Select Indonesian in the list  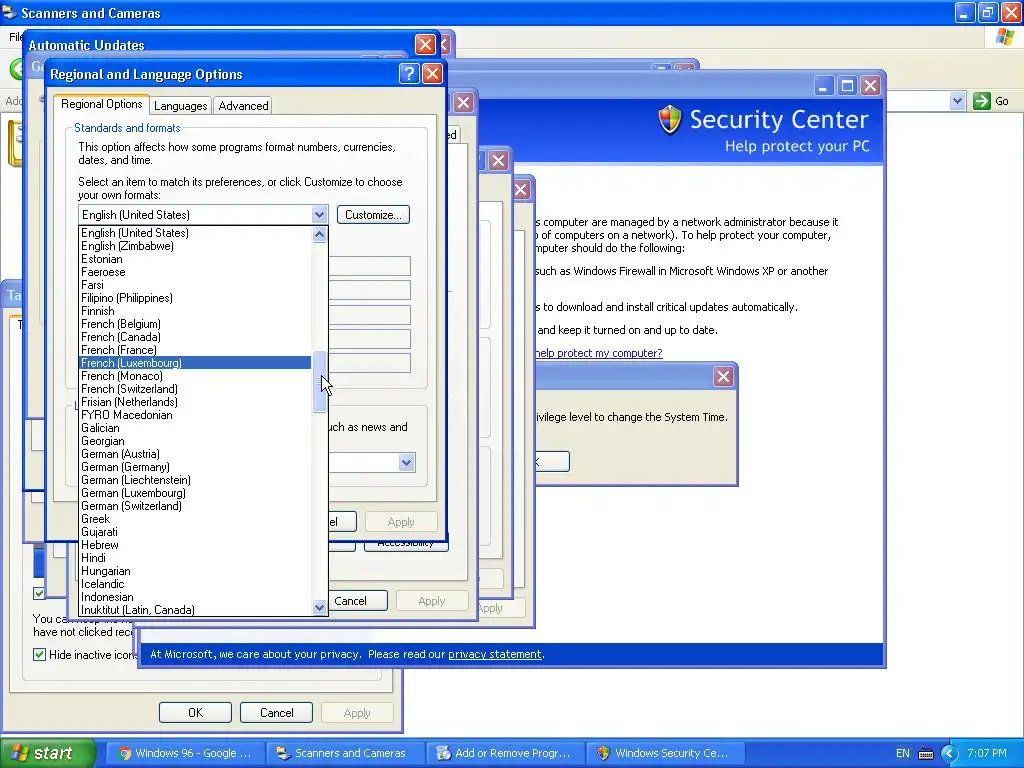click(x=195, y=597)
